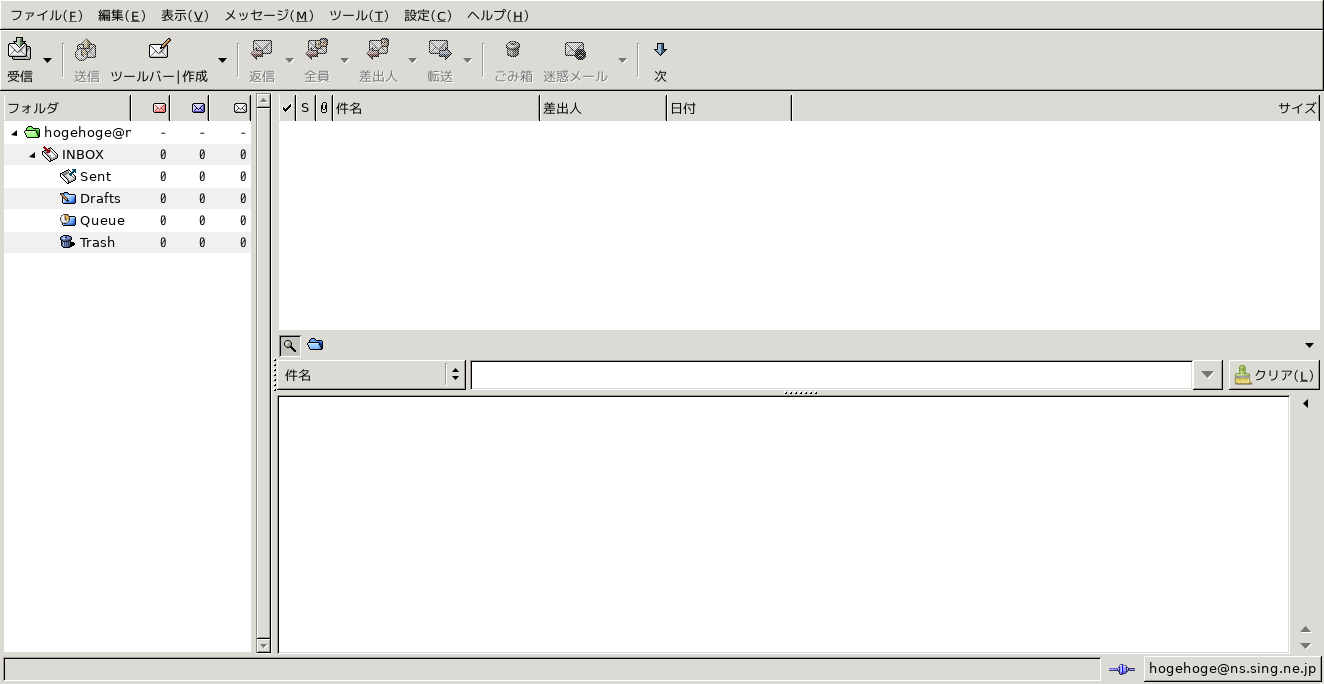The height and width of the screenshot is (684, 1324).
Task: Click the message body pane
Action: tap(783, 525)
